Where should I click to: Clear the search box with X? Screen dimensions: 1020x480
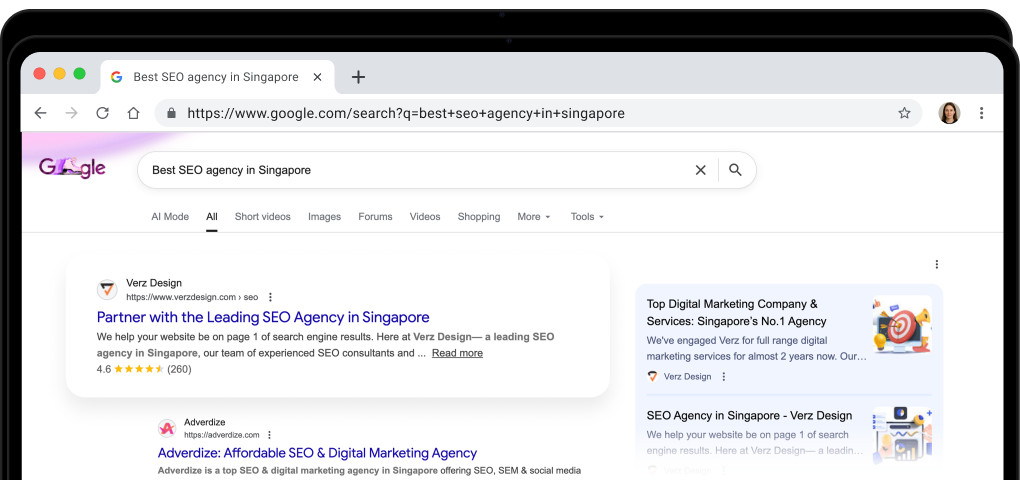(x=700, y=170)
